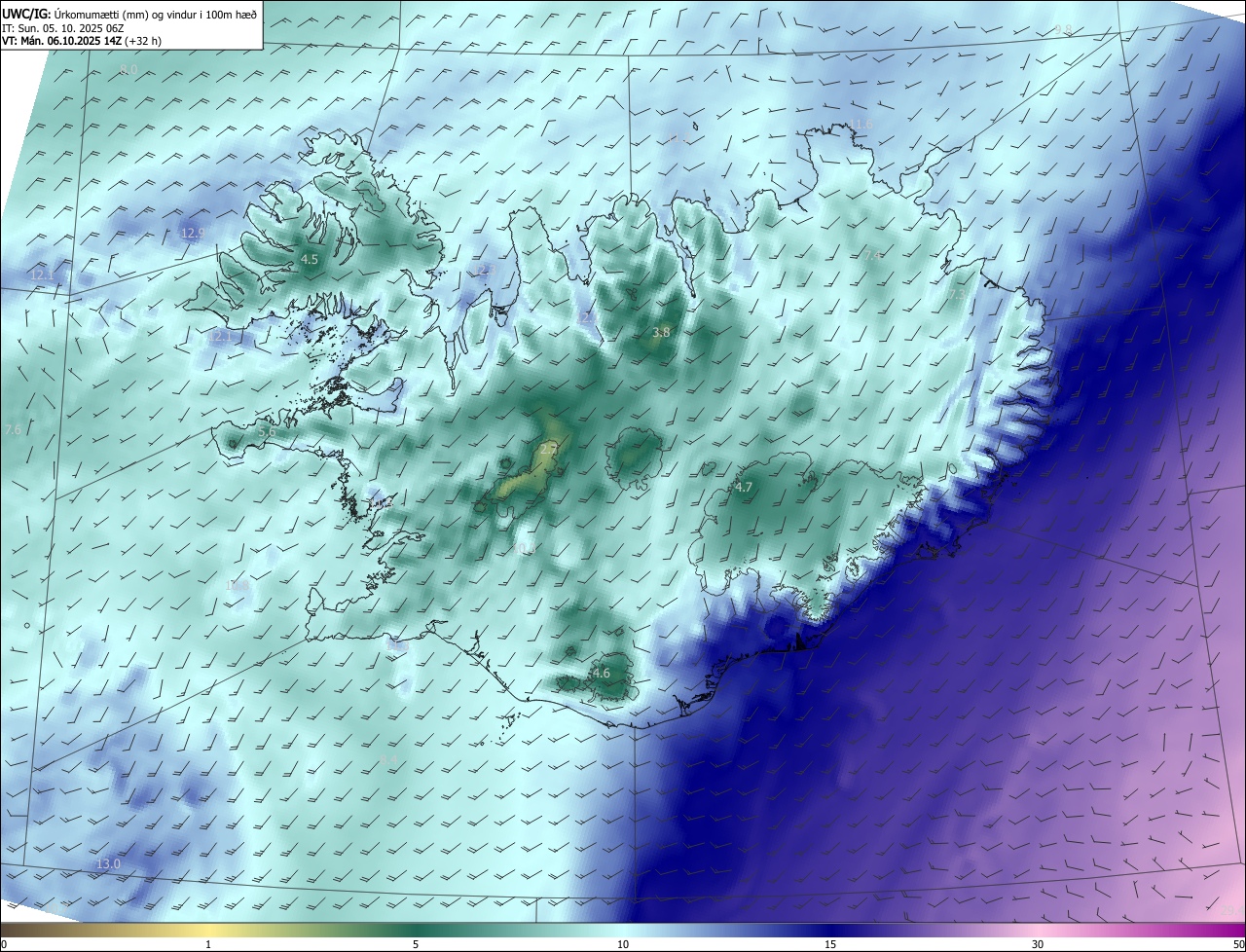1246x952 pixels.
Task: Click the colorbar tick label 10
Action: point(623,944)
